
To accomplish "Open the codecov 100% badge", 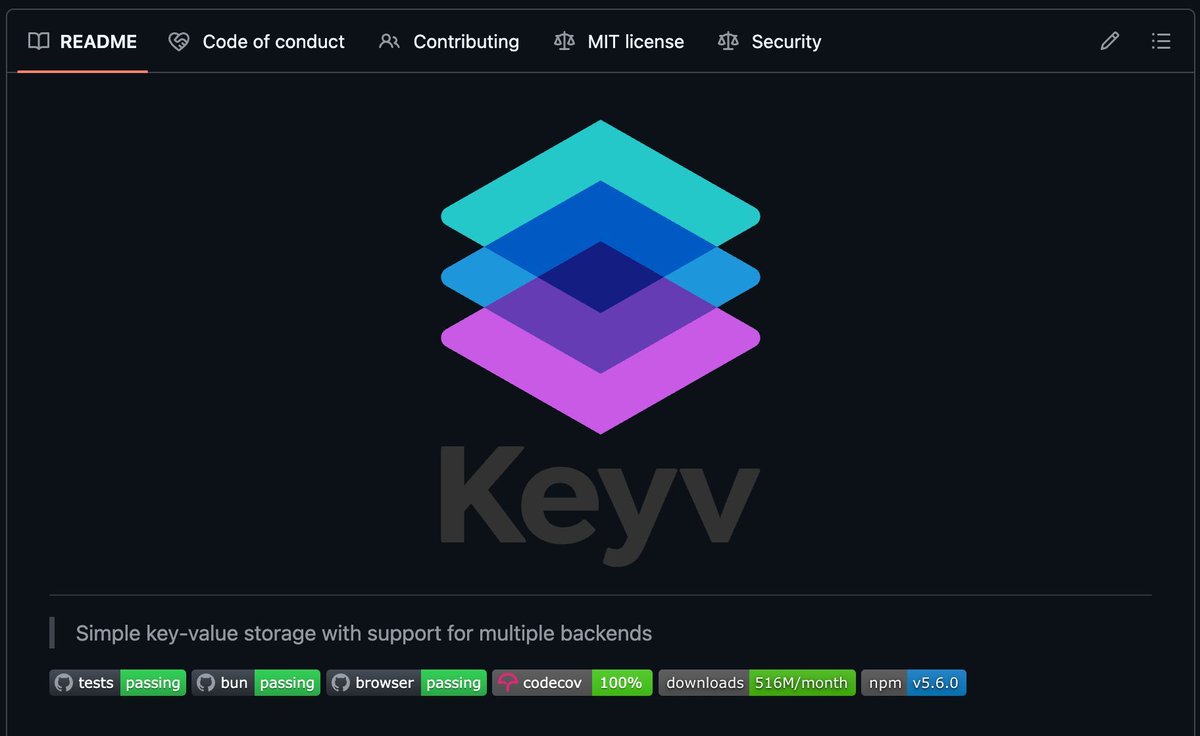I will click(573, 683).
